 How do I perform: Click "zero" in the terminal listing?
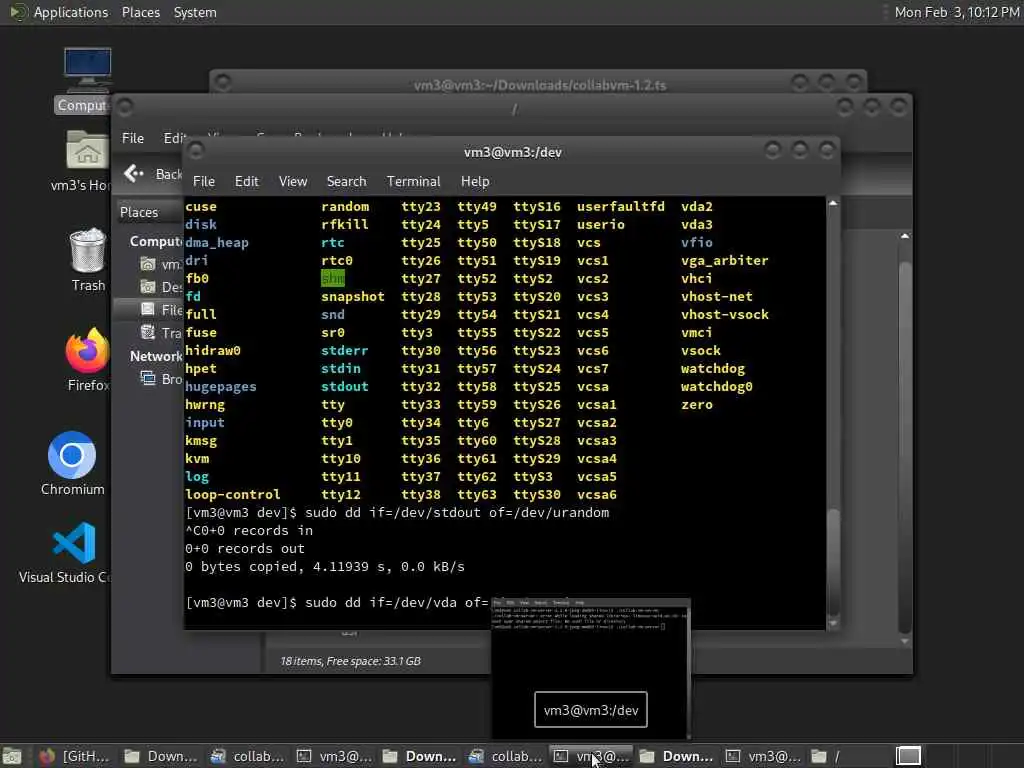coord(697,404)
